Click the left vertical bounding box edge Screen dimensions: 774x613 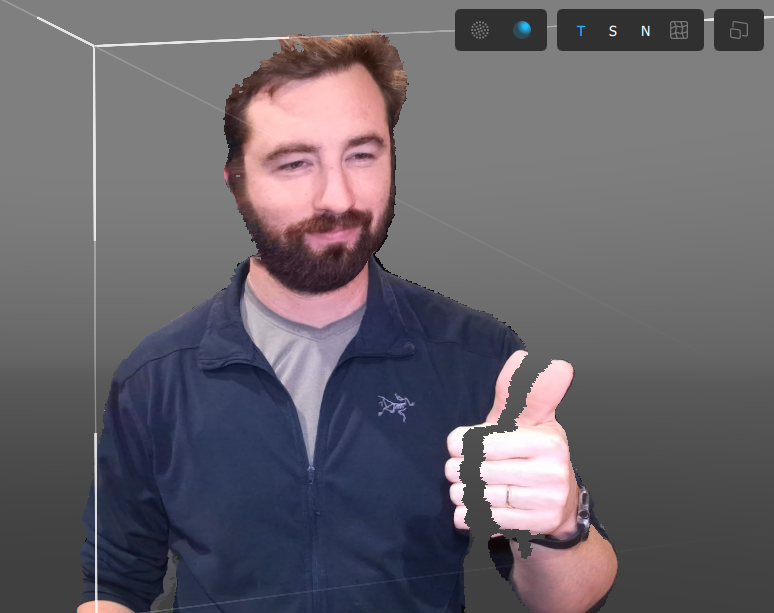click(x=95, y=300)
